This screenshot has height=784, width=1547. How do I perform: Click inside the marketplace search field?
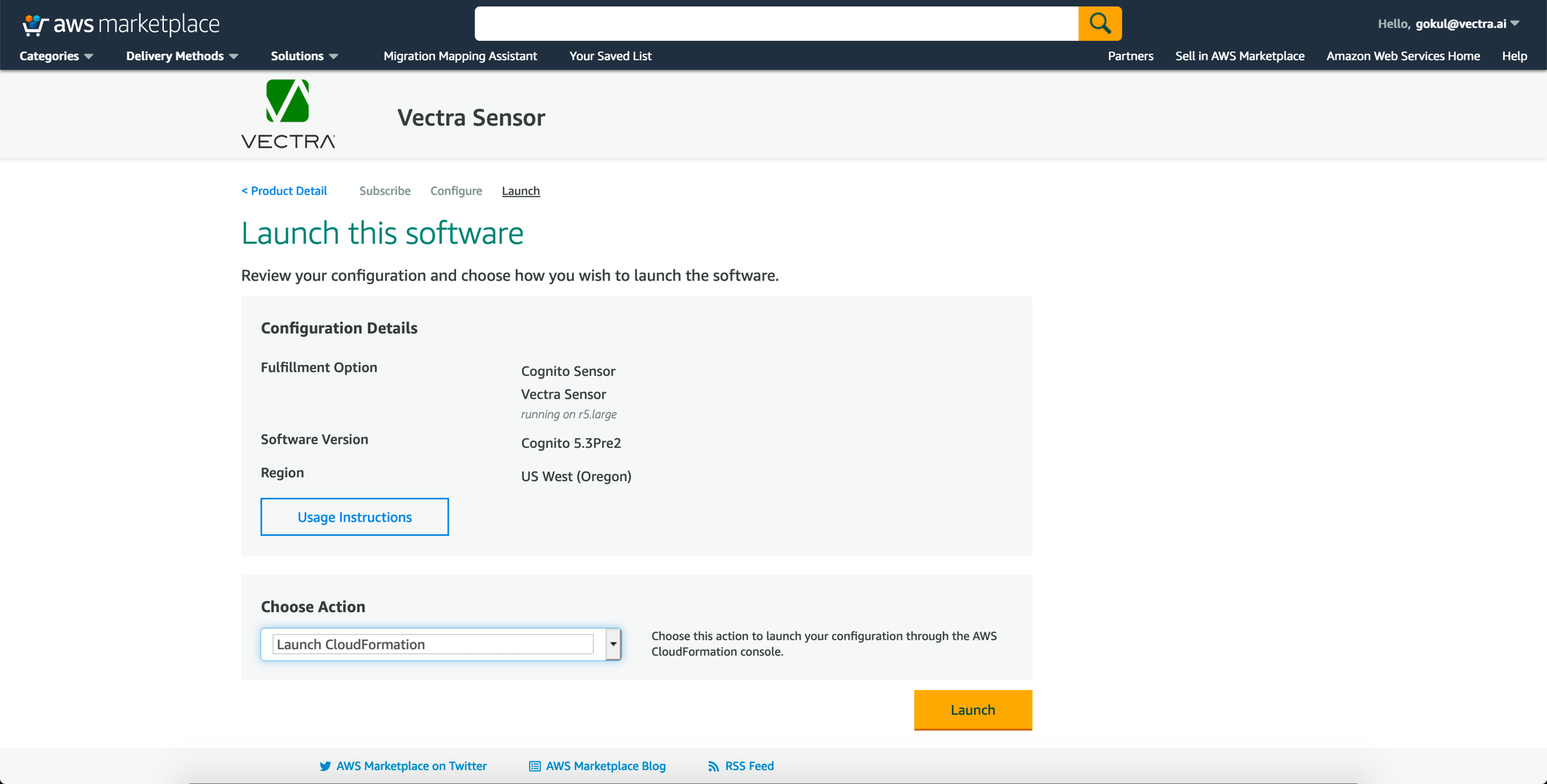[776, 23]
